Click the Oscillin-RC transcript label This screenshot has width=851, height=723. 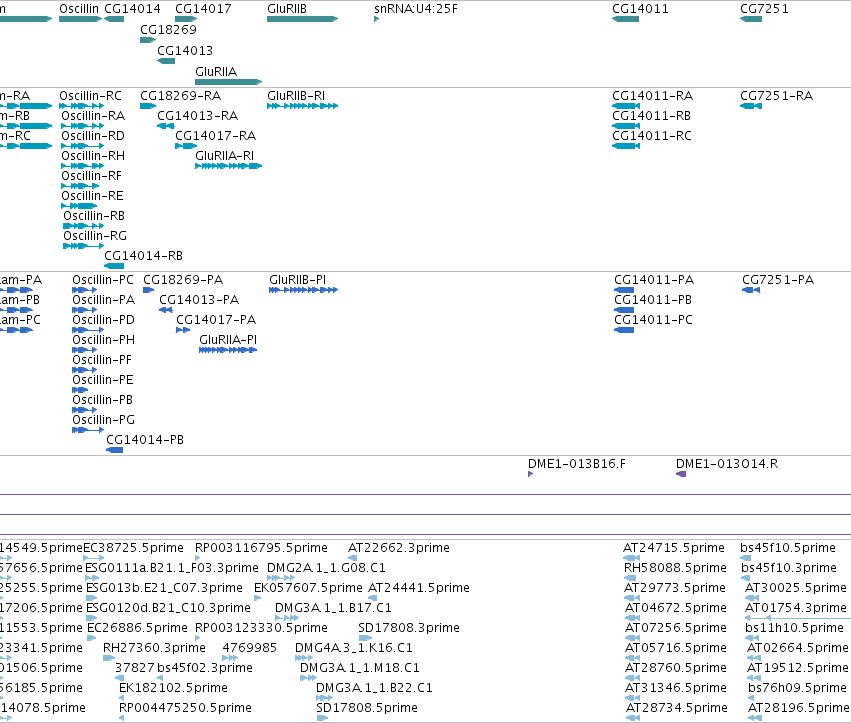point(90,96)
